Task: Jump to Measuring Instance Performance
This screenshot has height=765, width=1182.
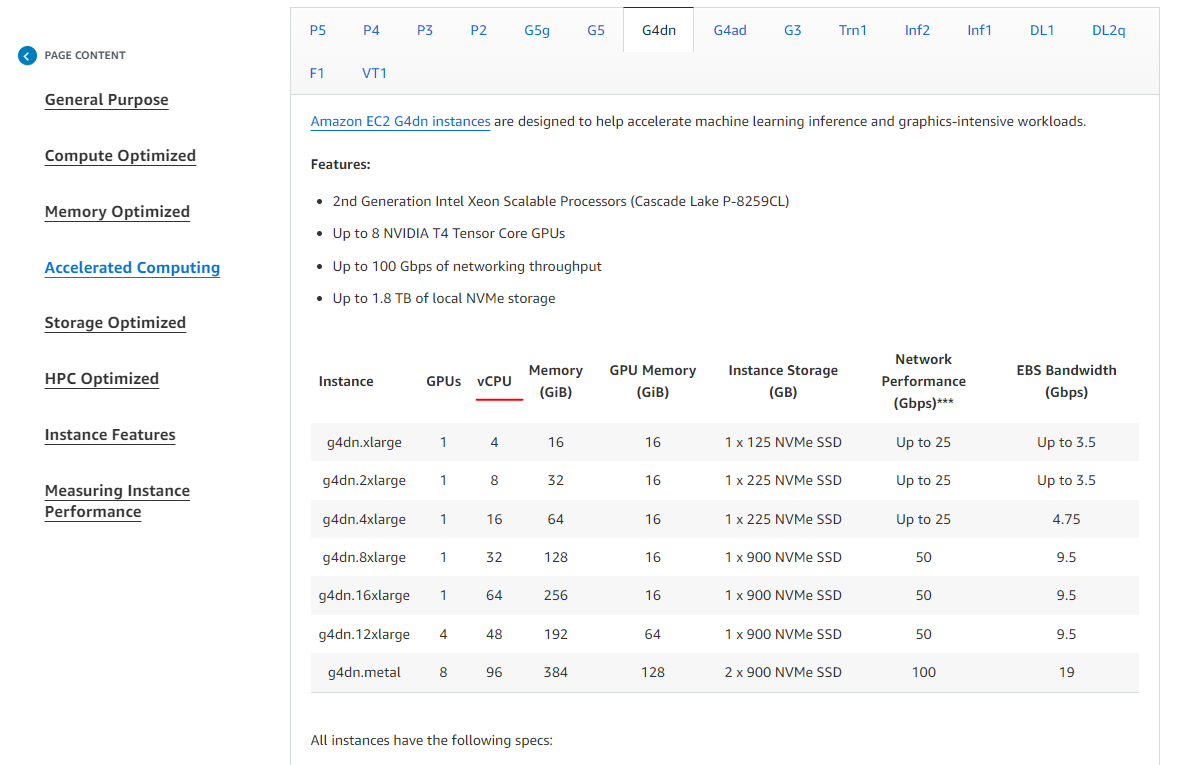Action: click(117, 501)
